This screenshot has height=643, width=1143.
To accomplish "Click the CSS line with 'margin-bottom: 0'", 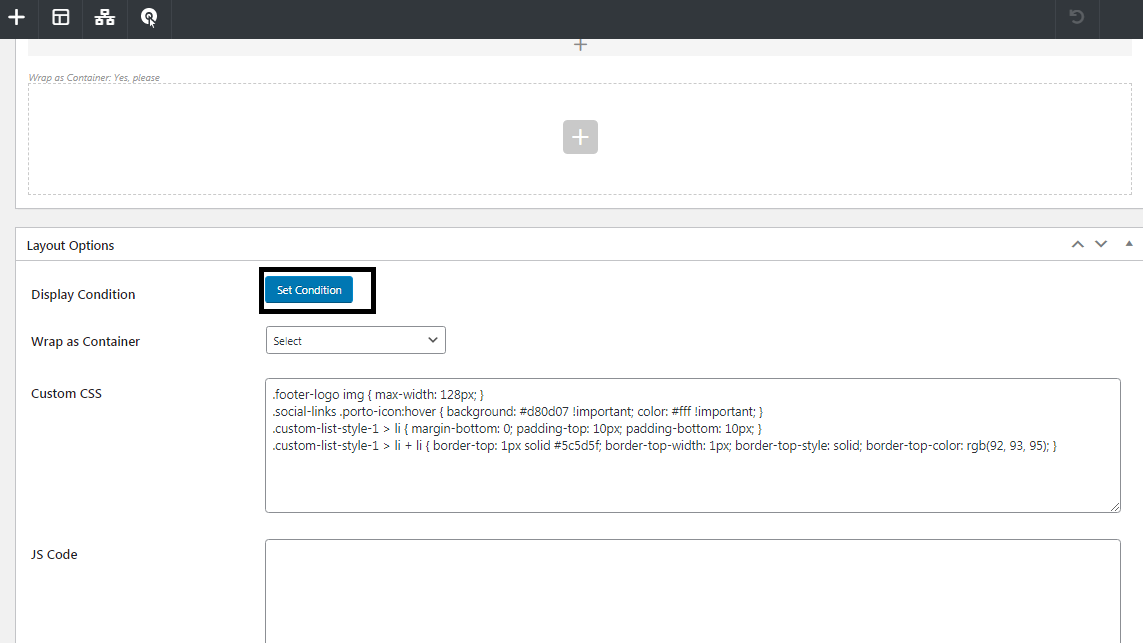I will pos(517,429).
